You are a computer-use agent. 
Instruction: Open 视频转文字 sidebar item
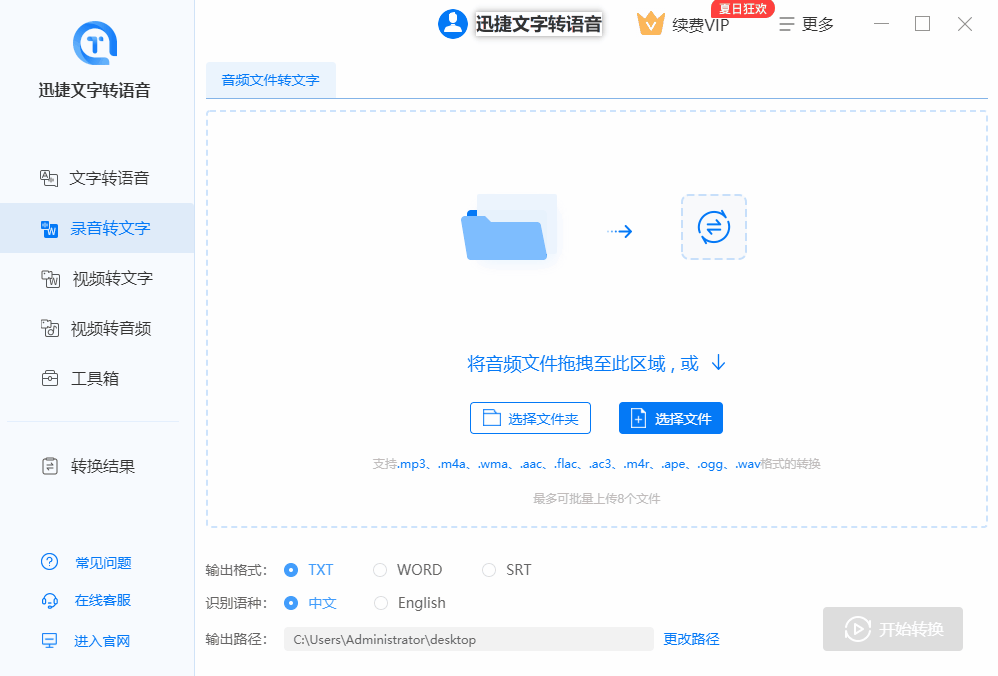pos(97,278)
